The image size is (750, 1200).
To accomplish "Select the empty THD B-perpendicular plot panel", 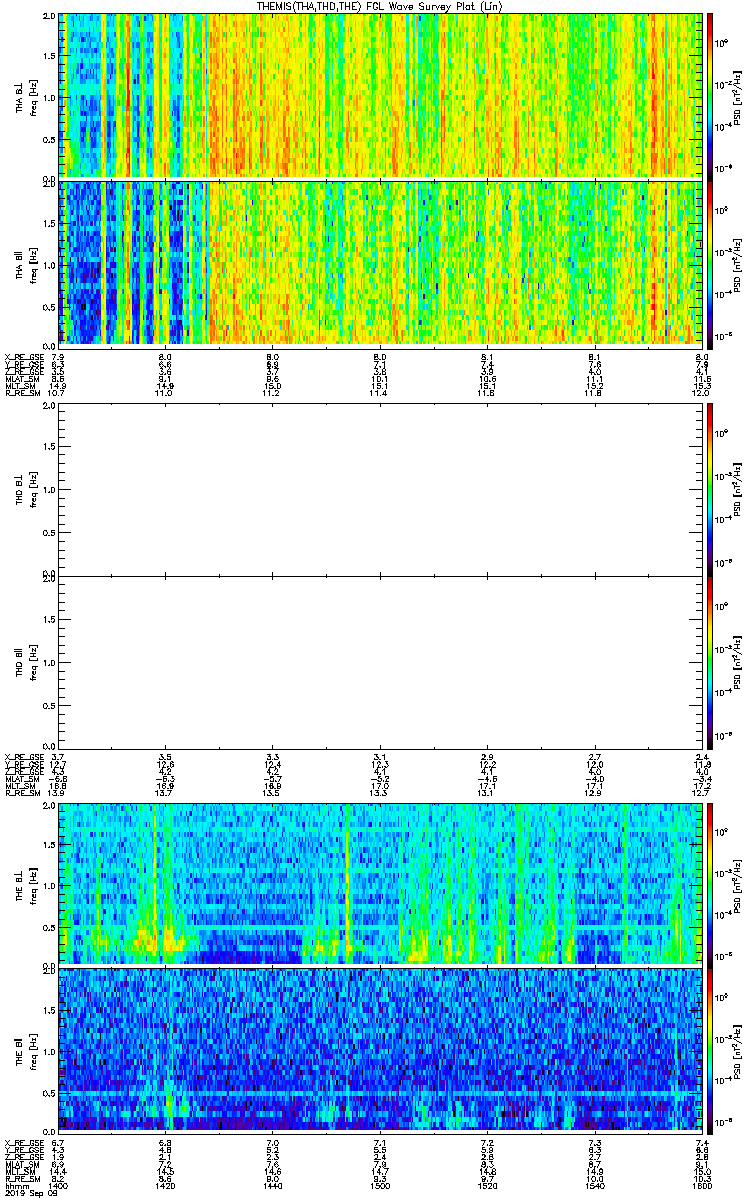I will click(380, 490).
